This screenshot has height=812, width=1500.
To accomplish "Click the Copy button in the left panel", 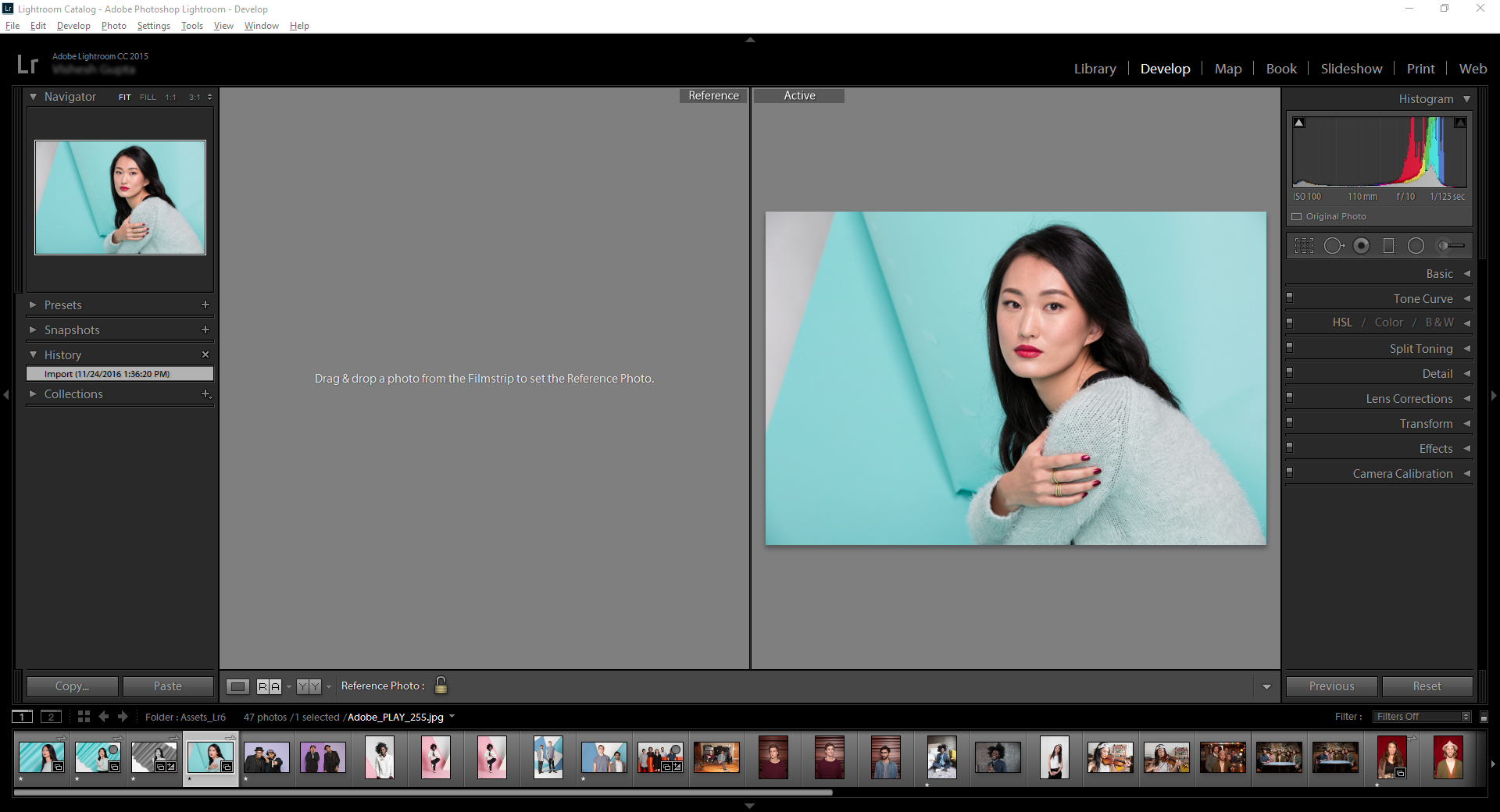I will (71, 686).
